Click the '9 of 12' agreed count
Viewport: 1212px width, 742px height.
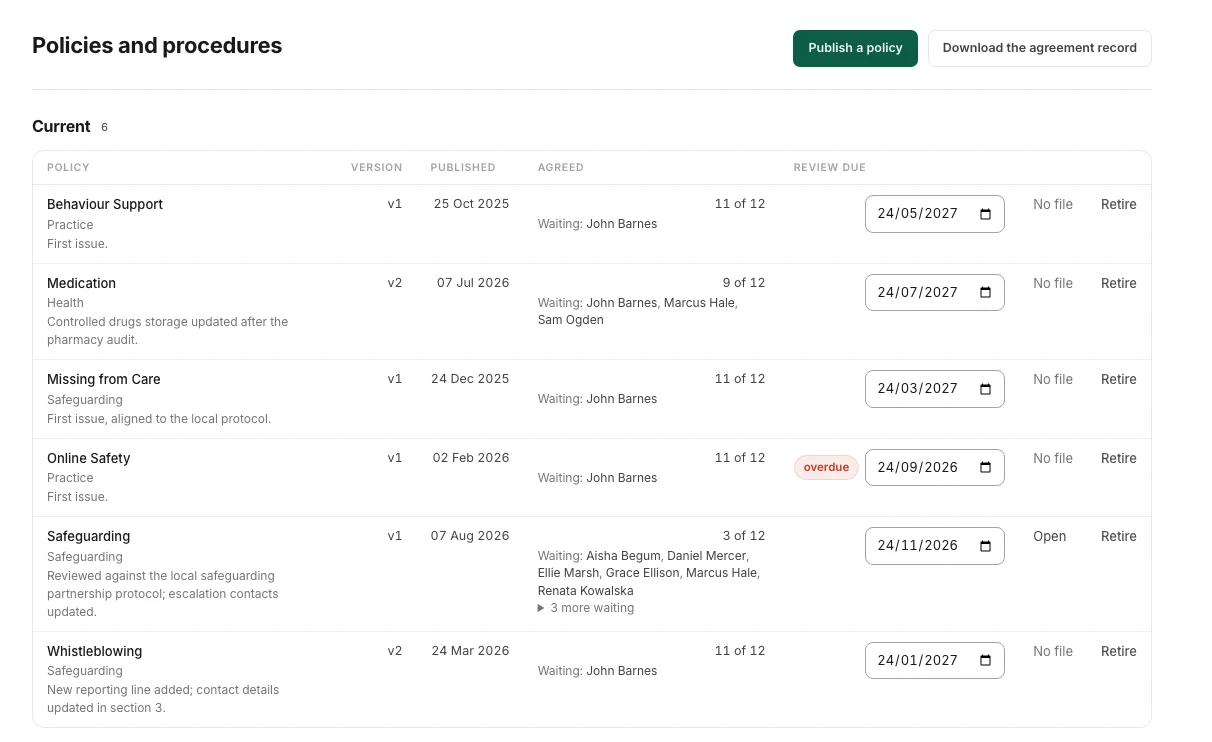[x=744, y=283]
